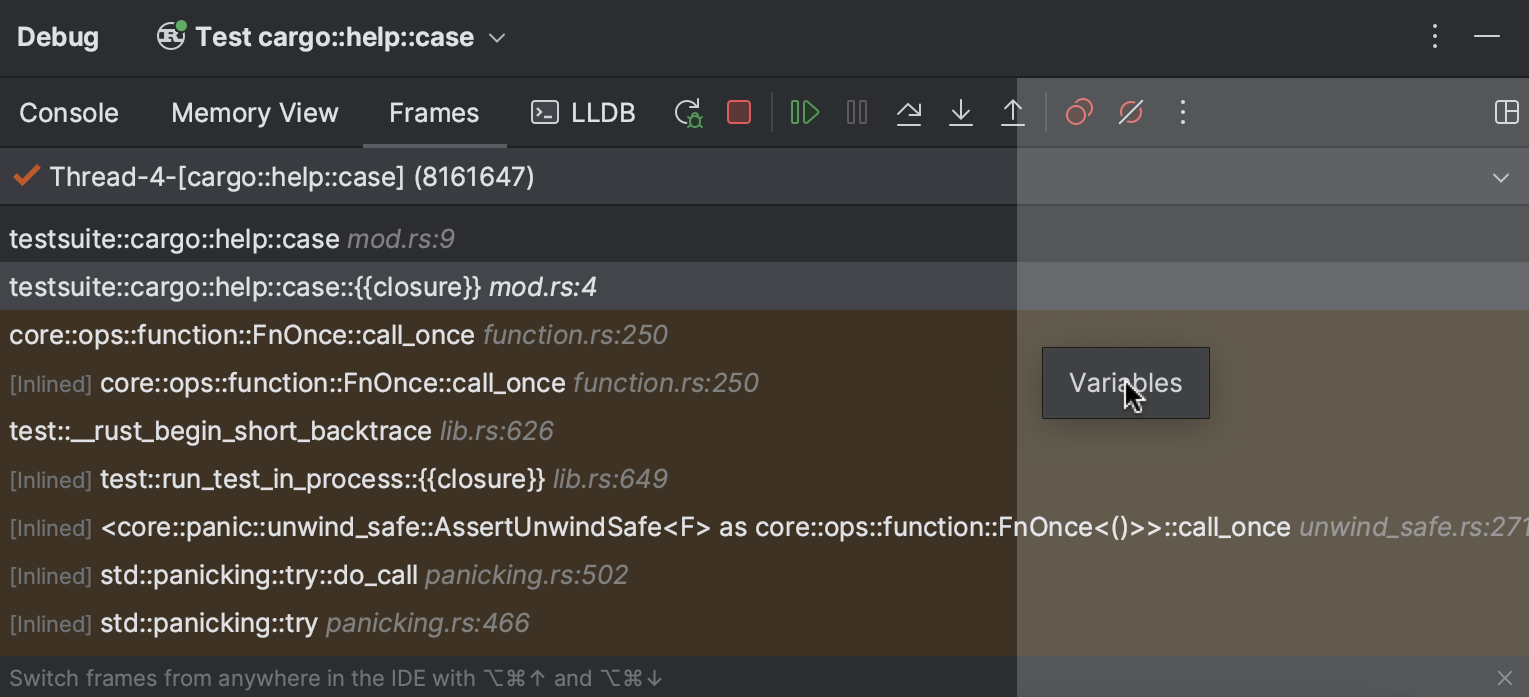Pause the debugged program
1529x697 pixels.
coord(857,112)
